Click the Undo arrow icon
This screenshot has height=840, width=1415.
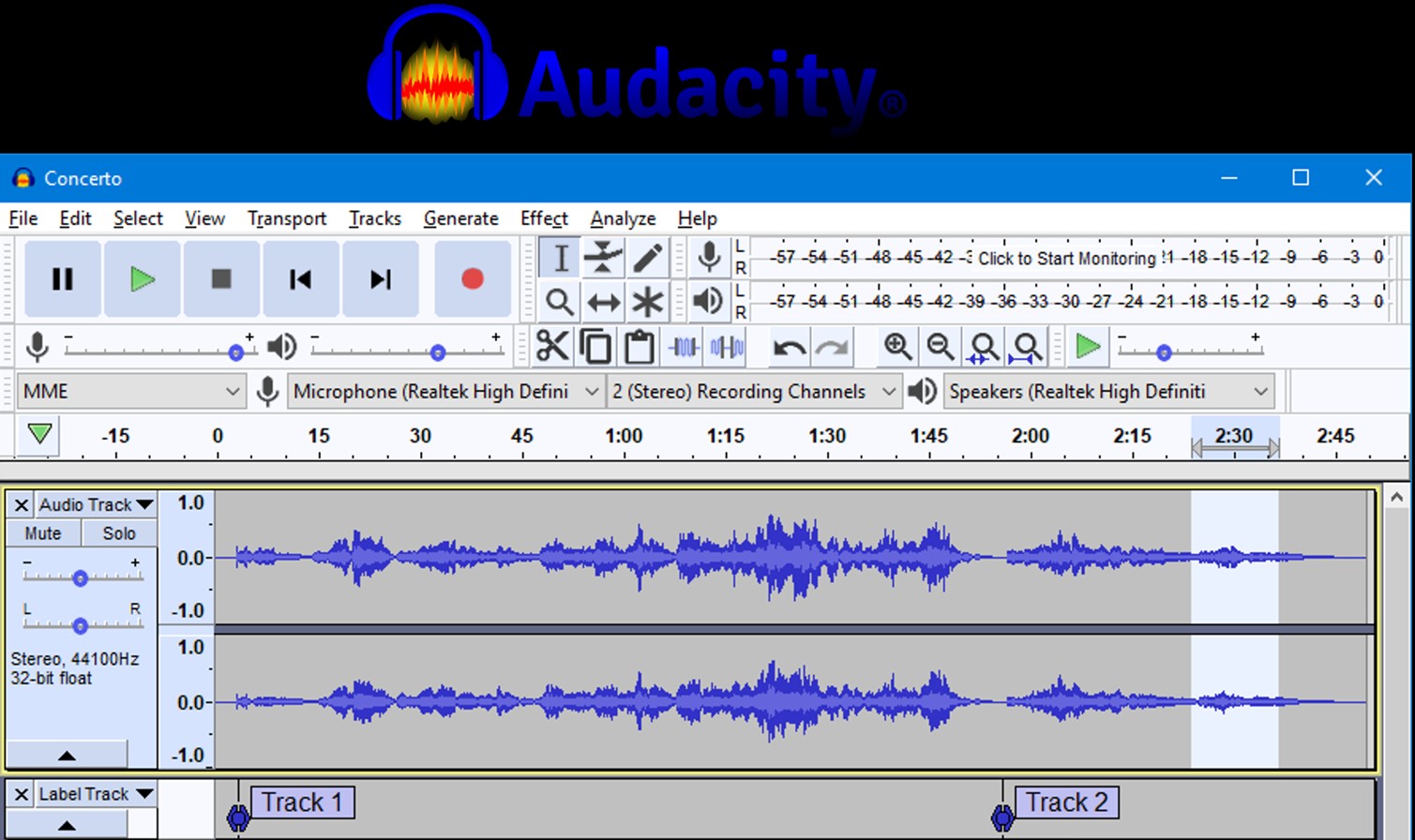789,348
